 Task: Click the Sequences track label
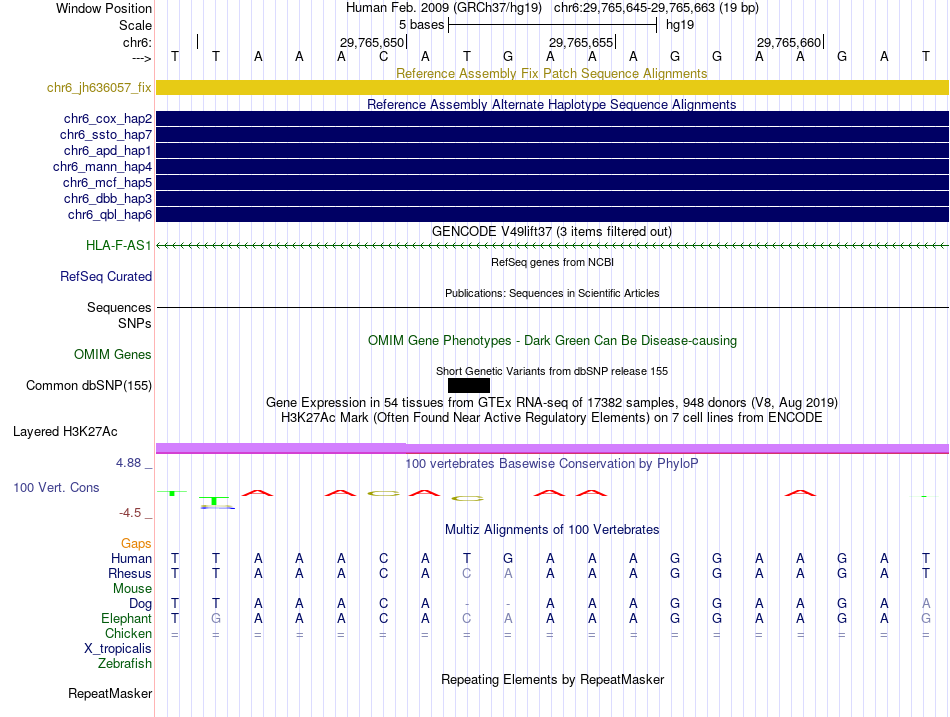click(119, 307)
